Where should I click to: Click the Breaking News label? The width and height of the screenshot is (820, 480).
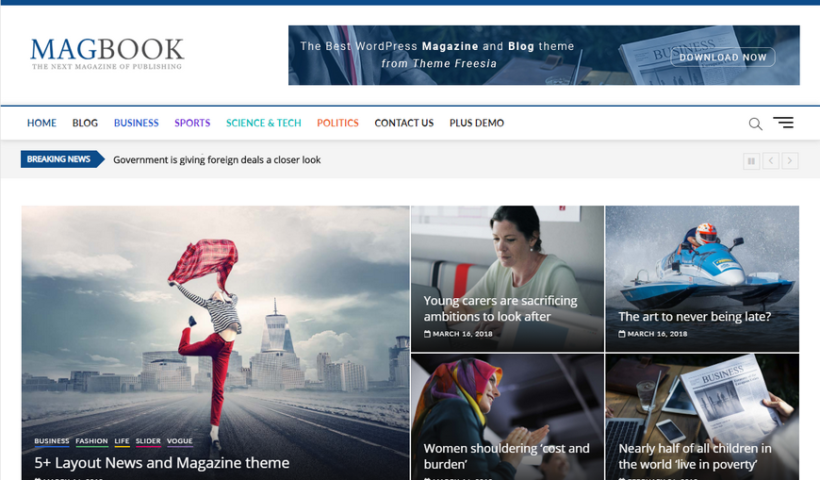[x=62, y=159]
